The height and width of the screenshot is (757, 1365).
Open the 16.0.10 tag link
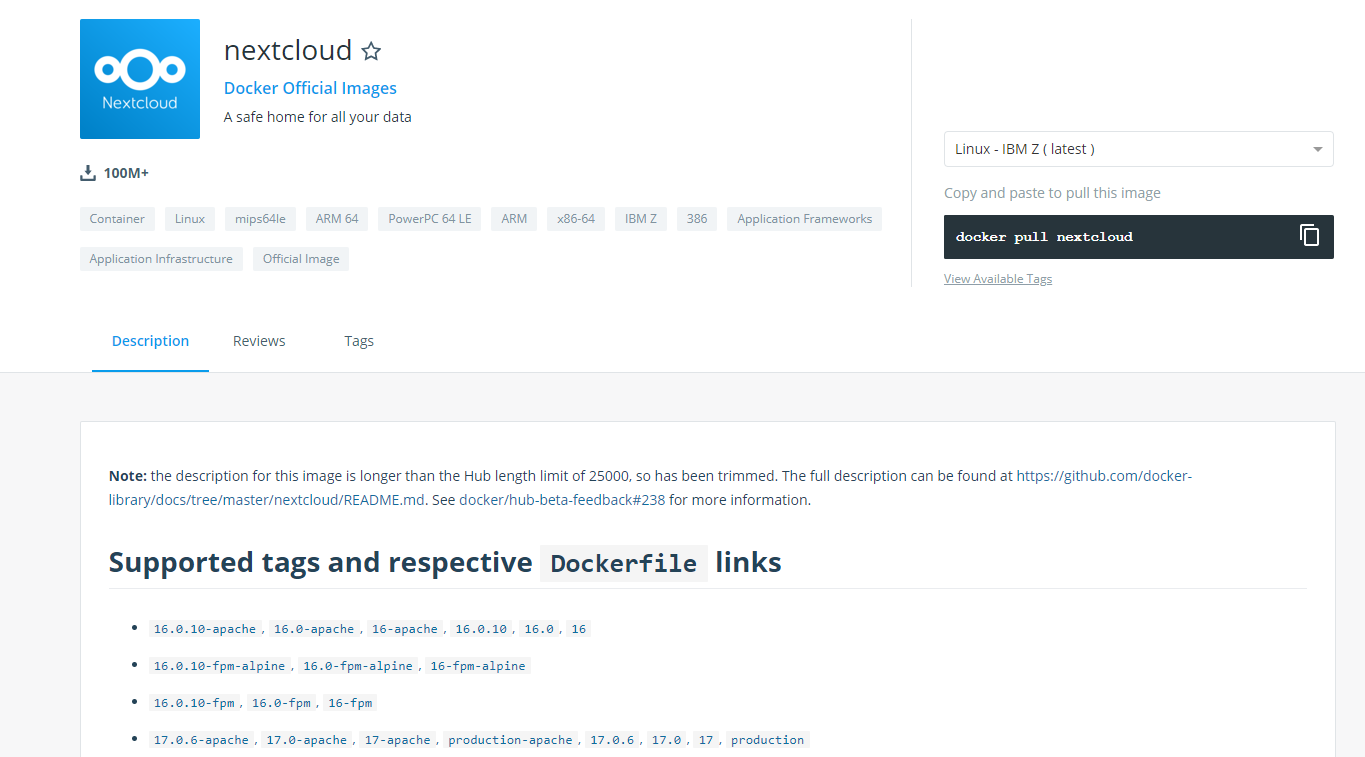pos(481,629)
